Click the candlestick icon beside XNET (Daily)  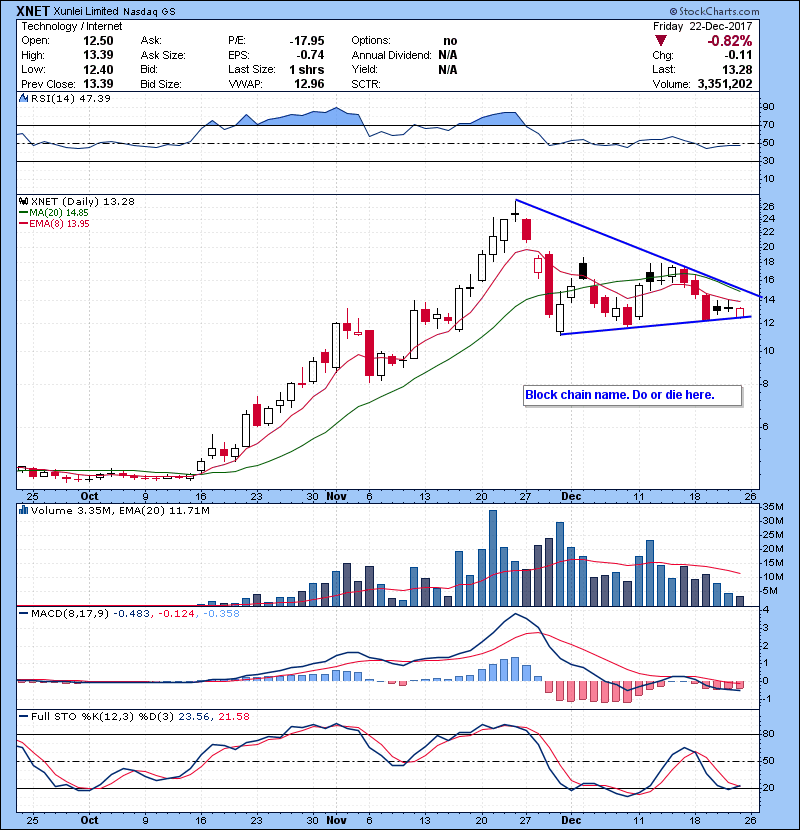click(23, 201)
